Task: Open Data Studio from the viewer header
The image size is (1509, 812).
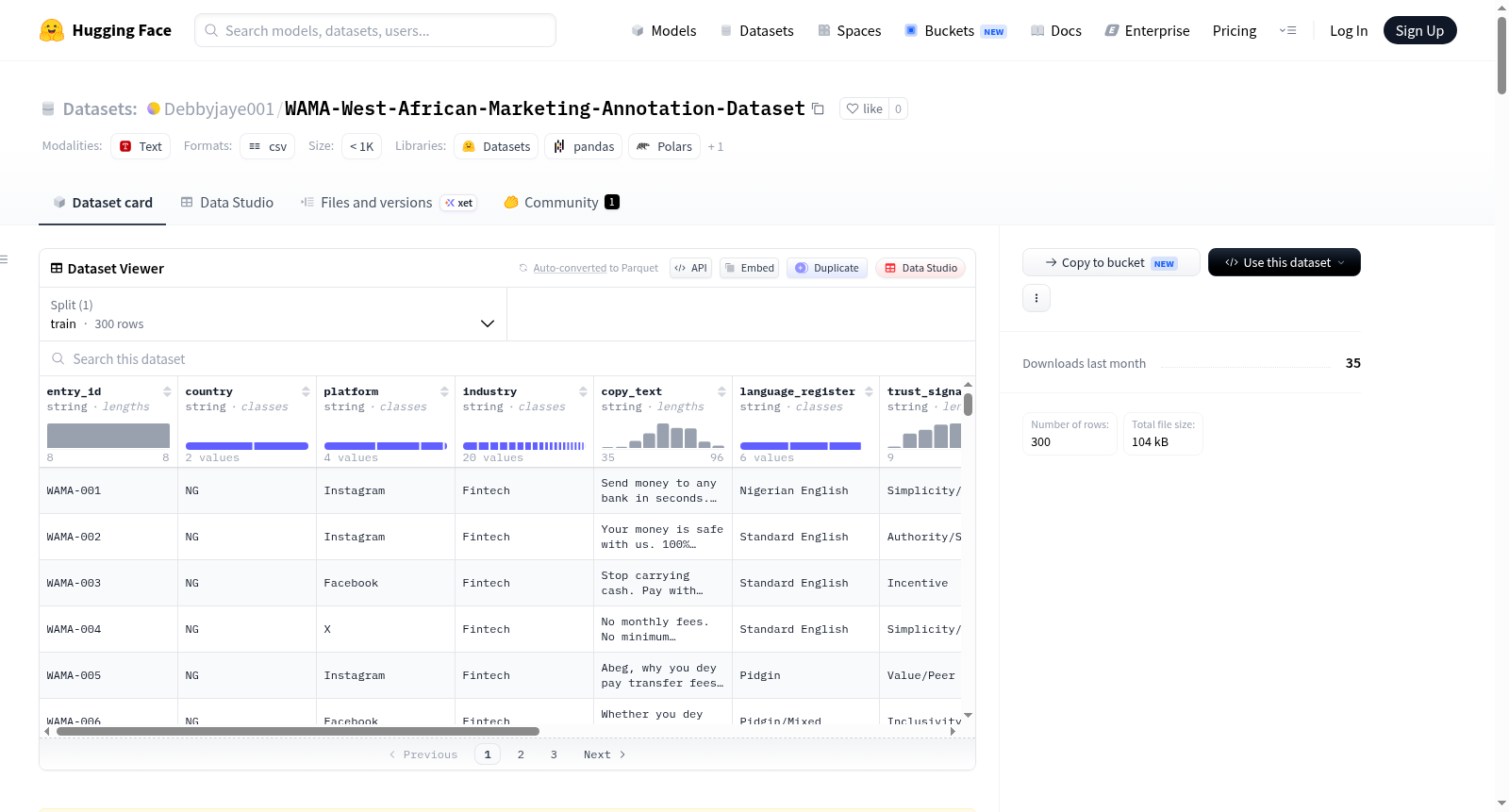Action: 920,268
